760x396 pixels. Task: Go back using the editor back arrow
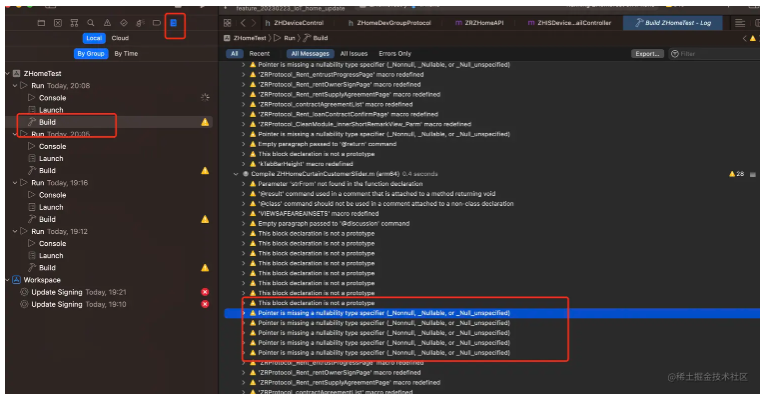(243, 23)
